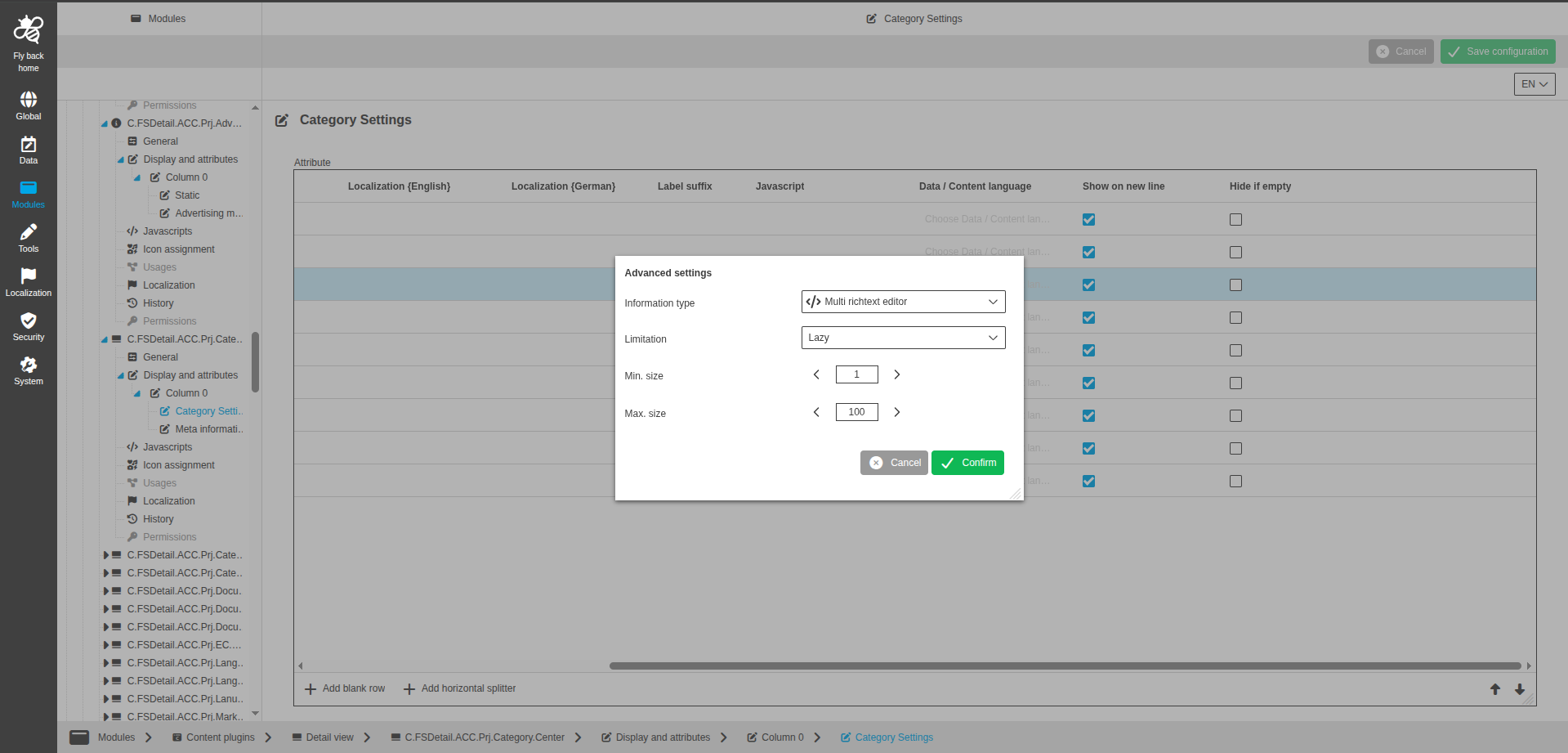Collapse the C.FSDetail.ACC.Prj.Adv... tree node
1568x753 pixels.
tap(105, 123)
